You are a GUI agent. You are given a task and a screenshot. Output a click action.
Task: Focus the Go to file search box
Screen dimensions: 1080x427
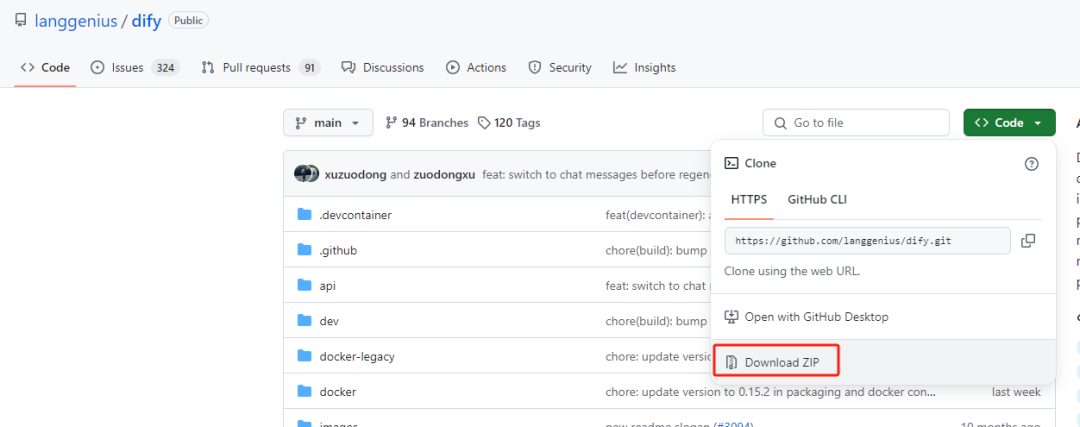point(856,123)
